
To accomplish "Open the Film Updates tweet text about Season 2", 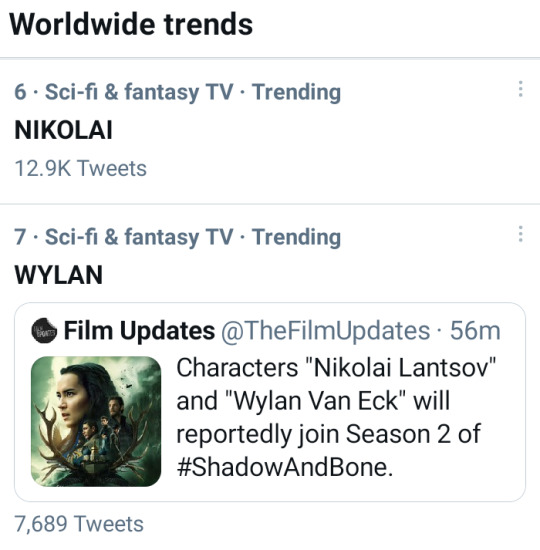I will (x=336, y=417).
